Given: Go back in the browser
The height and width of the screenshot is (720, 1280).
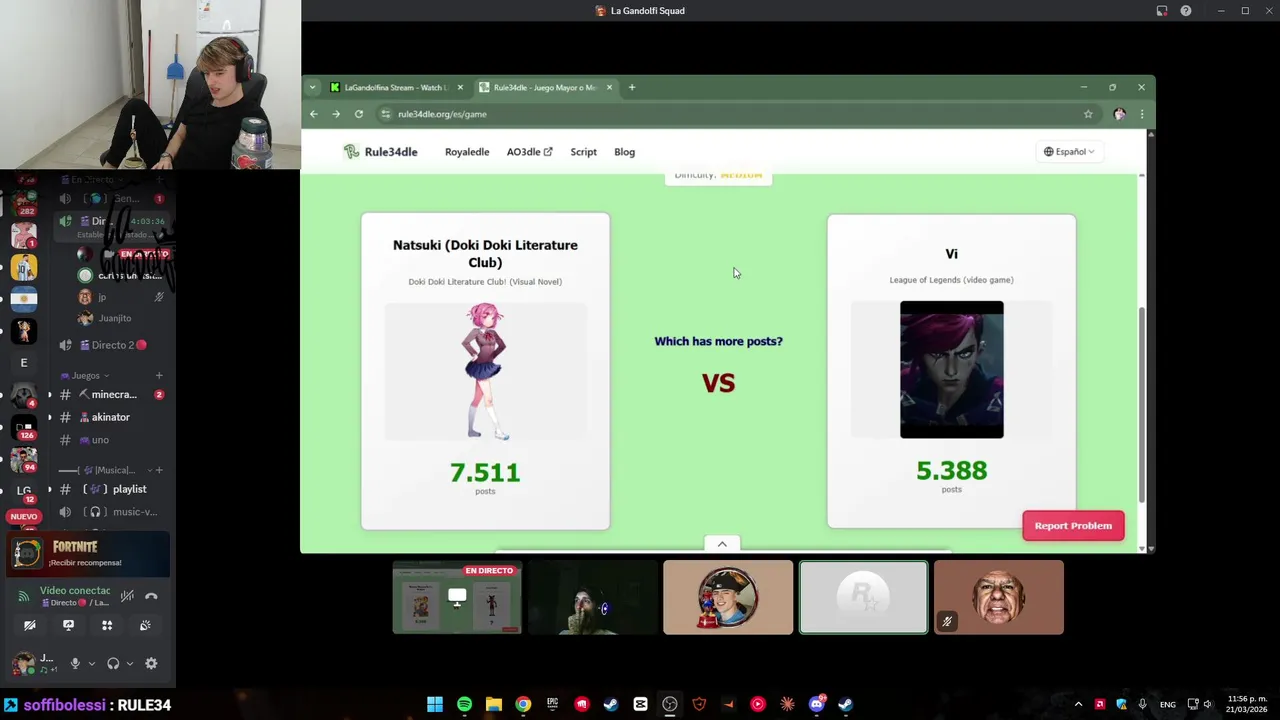Looking at the screenshot, I should pos(313,114).
